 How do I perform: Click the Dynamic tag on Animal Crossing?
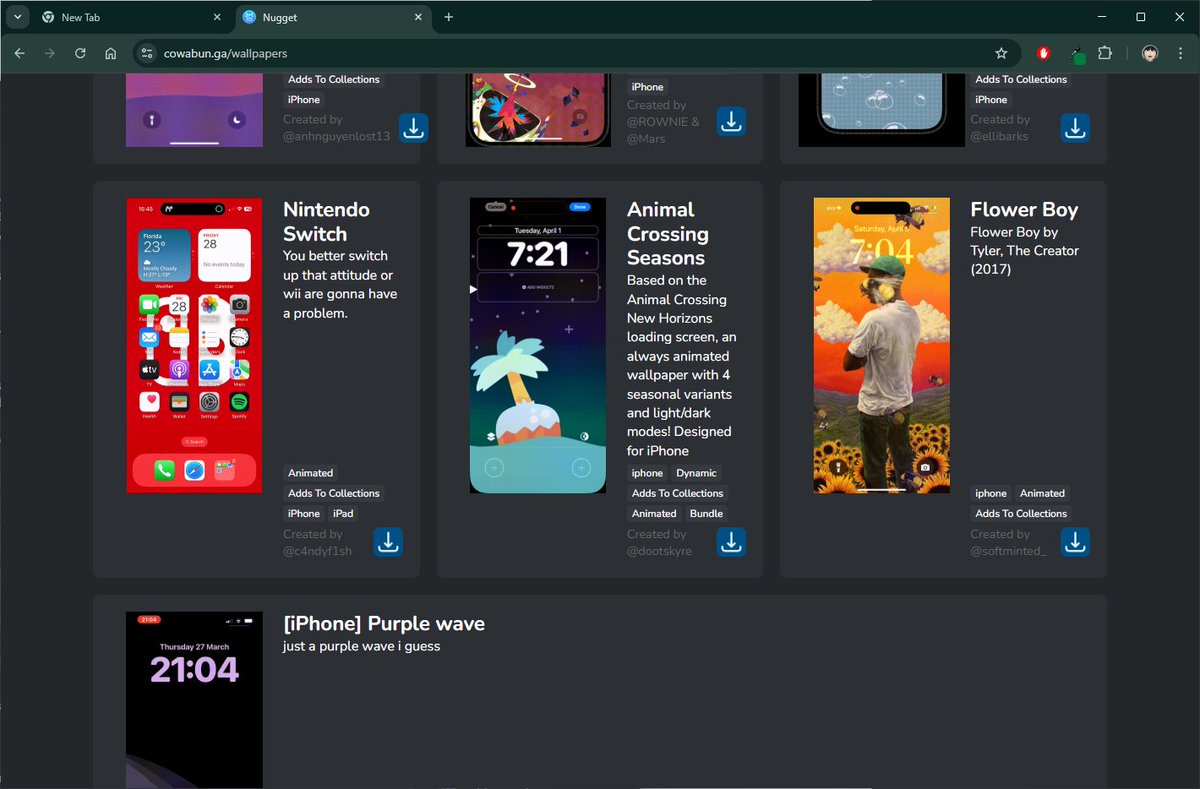tap(696, 473)
